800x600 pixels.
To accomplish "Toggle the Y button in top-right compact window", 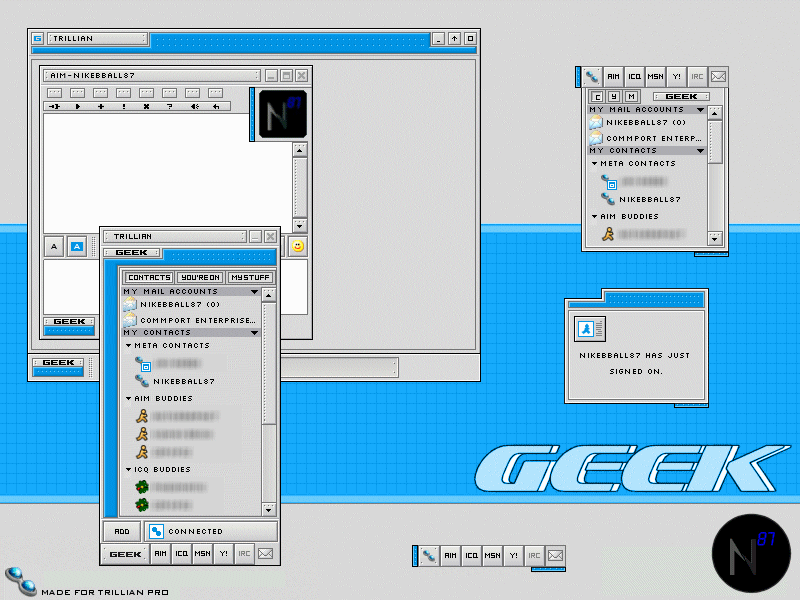I will (x=614, y=96).
